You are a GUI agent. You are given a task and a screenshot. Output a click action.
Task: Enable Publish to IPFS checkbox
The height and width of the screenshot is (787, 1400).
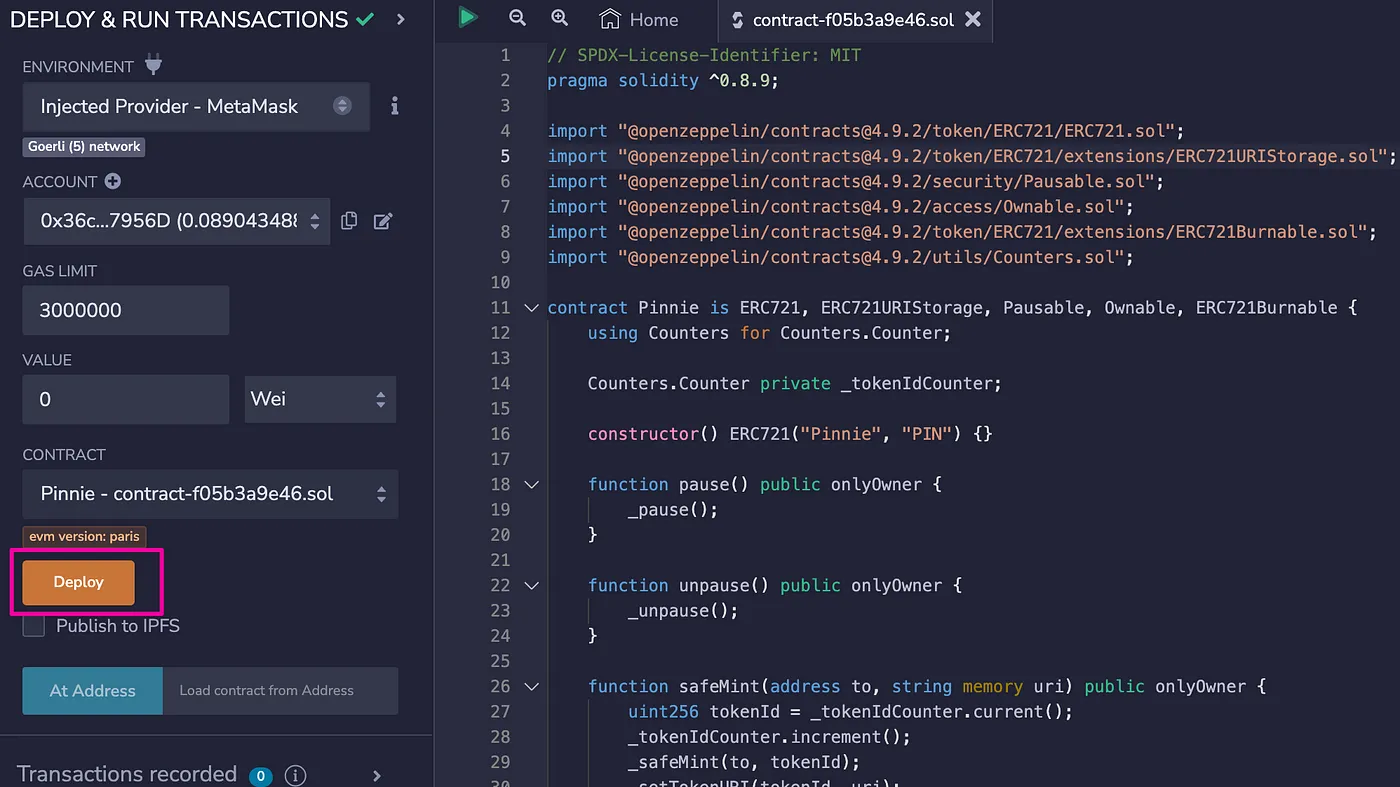(34, 626)
